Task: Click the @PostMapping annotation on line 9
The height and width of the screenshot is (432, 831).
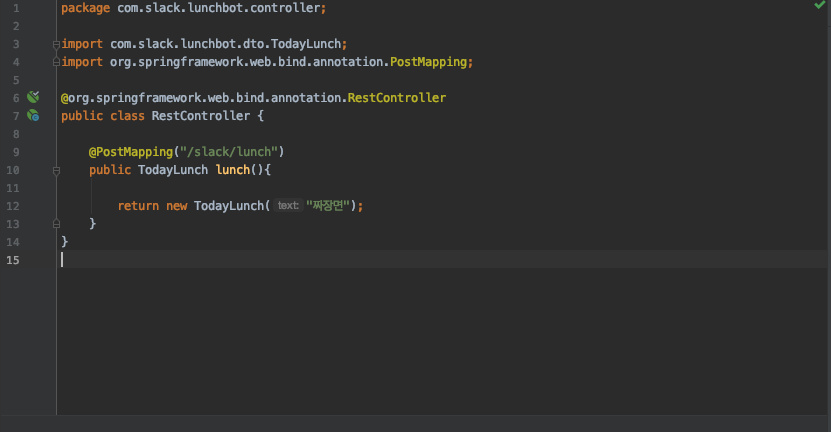Action: coord(131,152)
